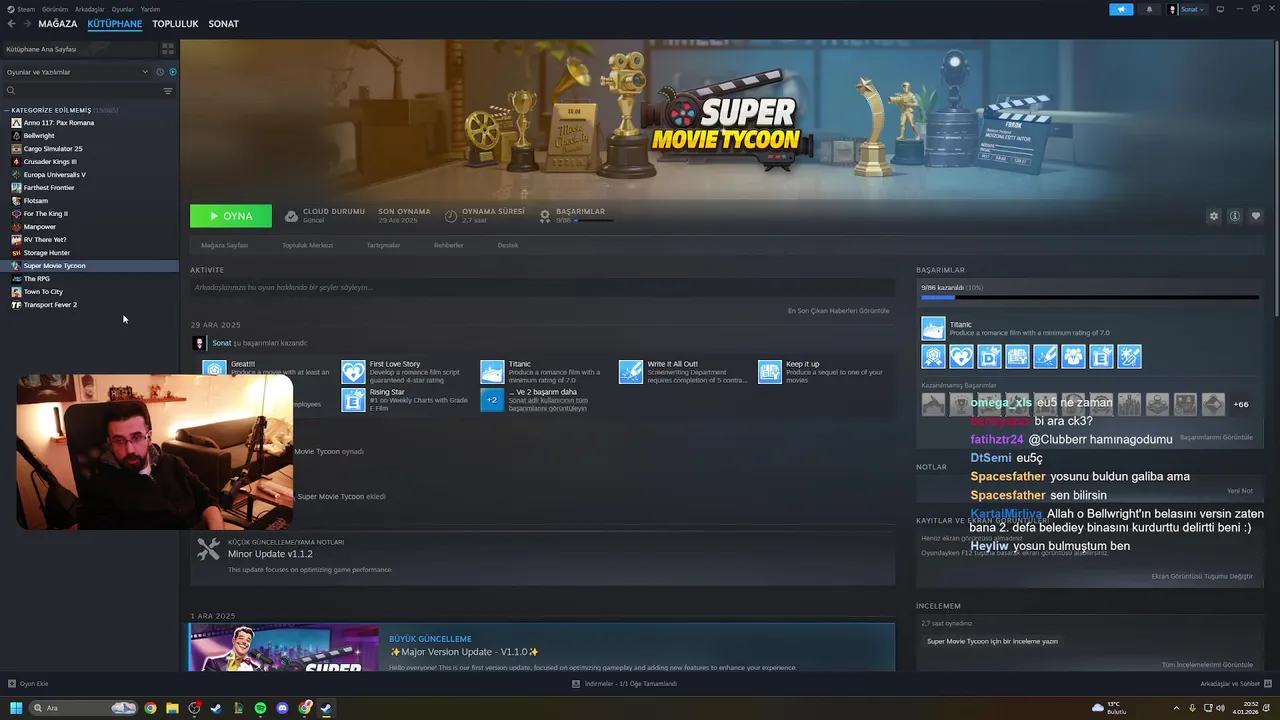The width and height of the screenshot is (1280, 720).
Task: Switch to the TOPLULUK tab
Action: point(175,24)
